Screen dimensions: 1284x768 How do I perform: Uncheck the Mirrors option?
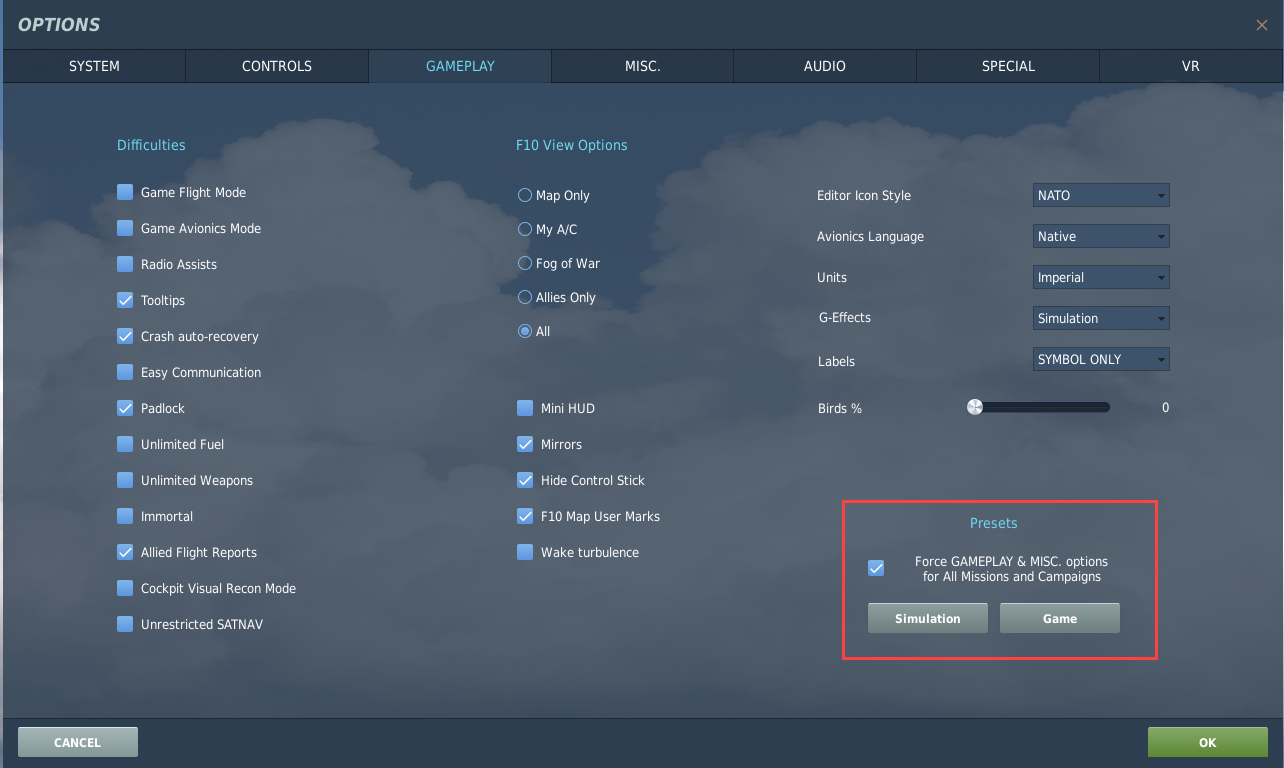525,444
